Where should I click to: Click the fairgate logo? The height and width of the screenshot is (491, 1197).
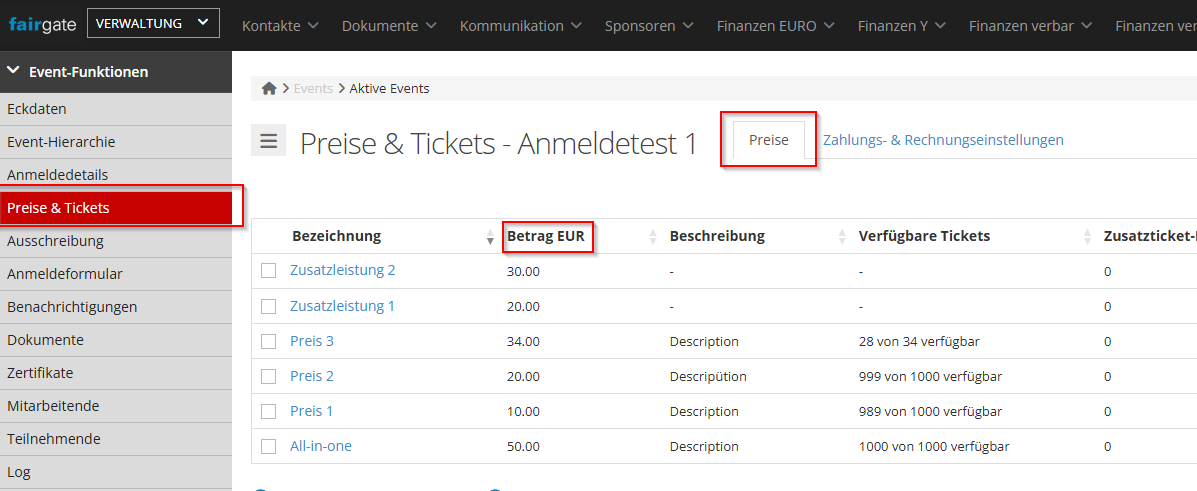[x=42, y=24]
